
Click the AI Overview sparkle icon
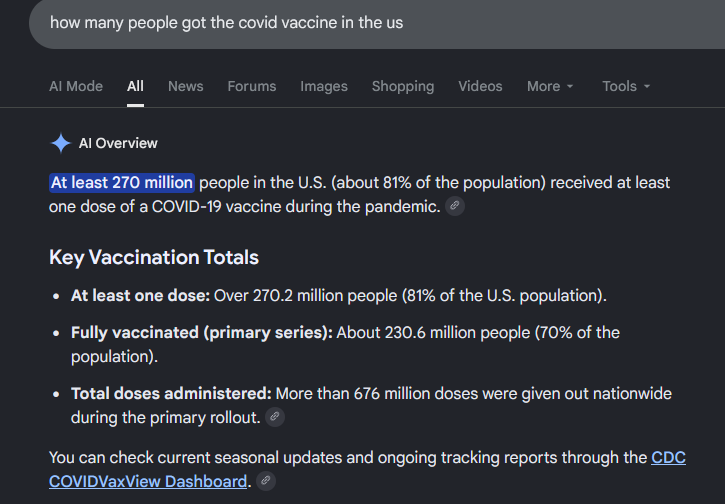[x=61, y=143]
